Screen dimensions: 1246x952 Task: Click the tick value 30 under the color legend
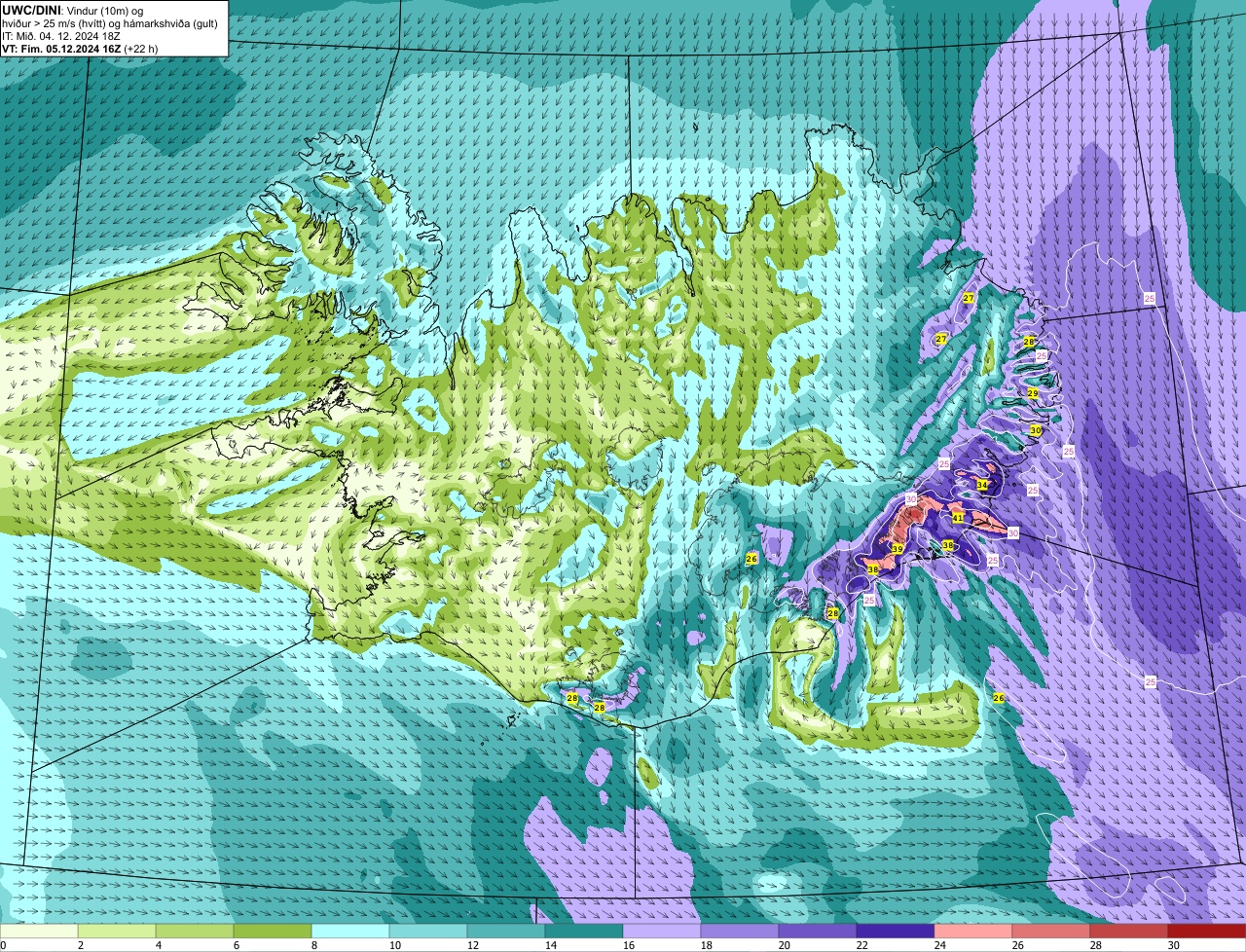pos(1173,945)
